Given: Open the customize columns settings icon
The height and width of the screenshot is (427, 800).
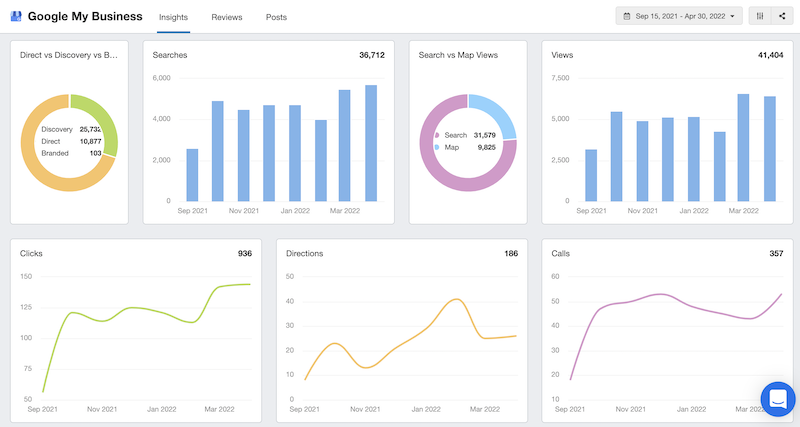Looking at the screenshot, I should click(760, 16).
